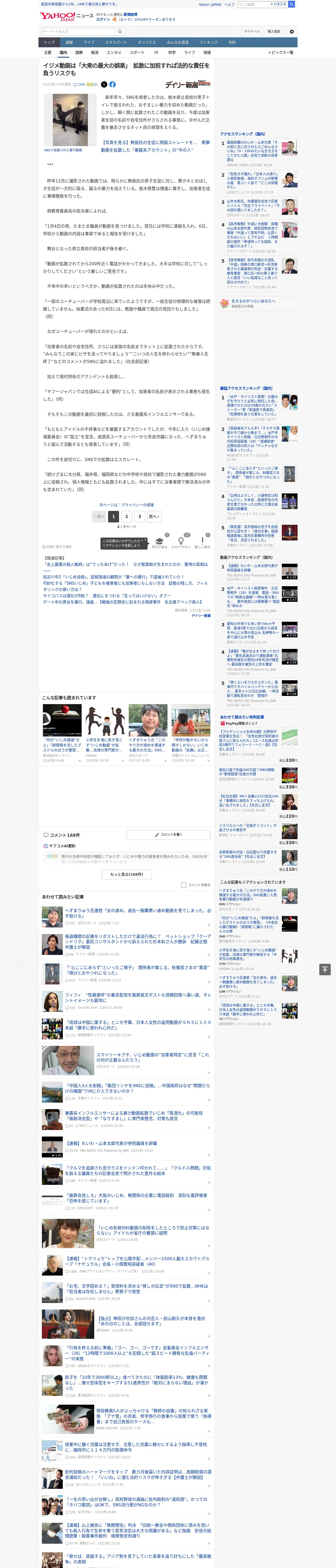The height and width of the screenshot is (1568, 336).
Task: Open the 有料 navigation tab
Action: point(232,43)
